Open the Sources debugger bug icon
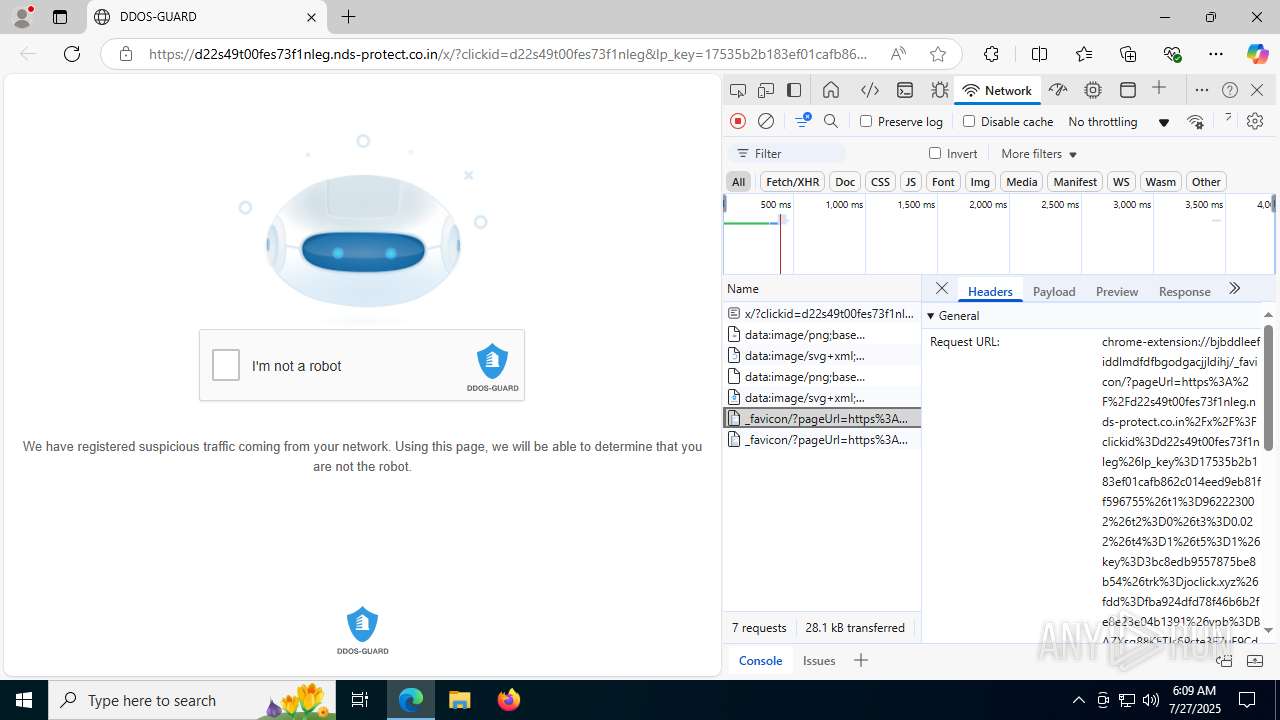 coord(940,90)
